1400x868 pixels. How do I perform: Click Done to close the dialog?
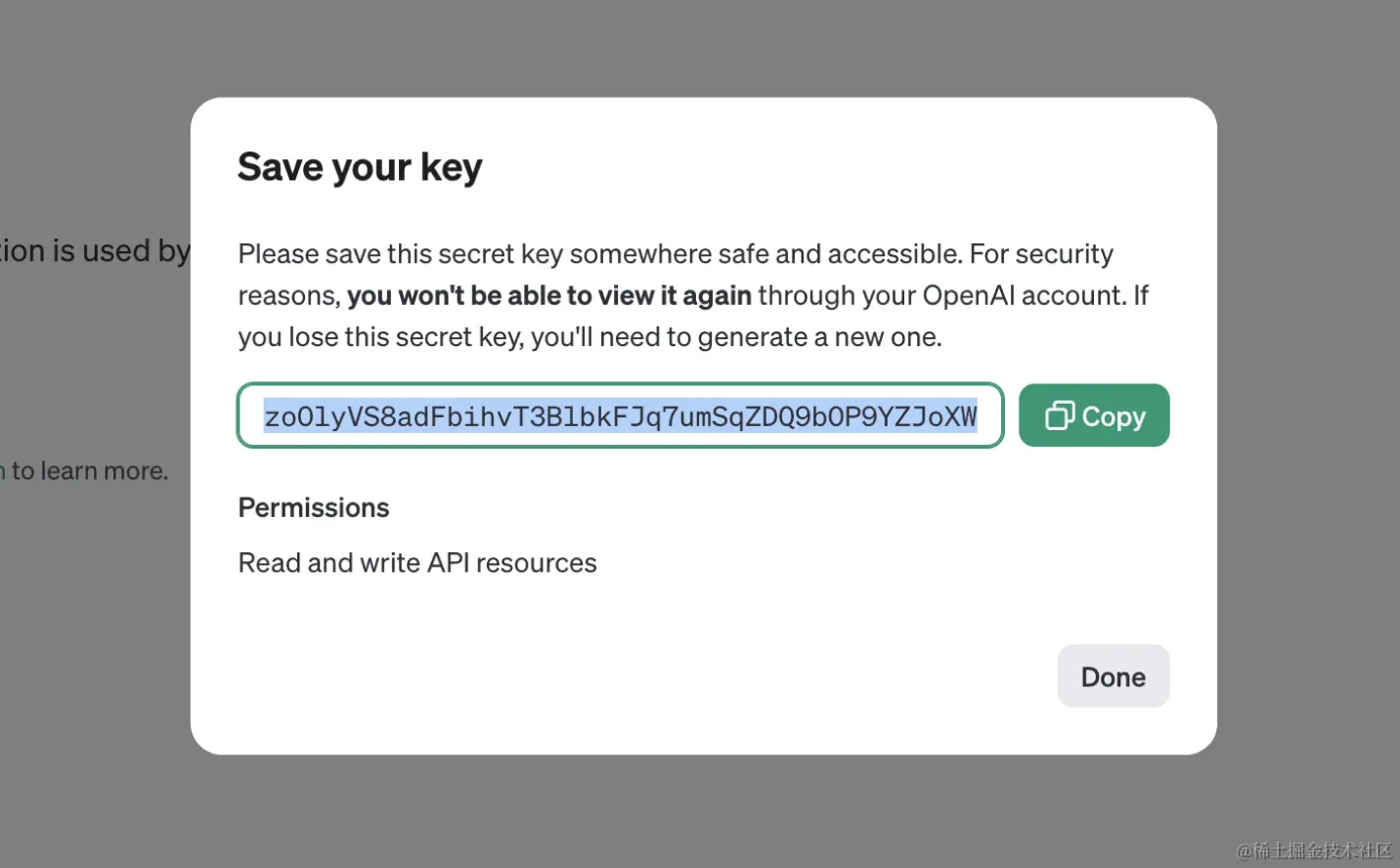[1113, 676]
